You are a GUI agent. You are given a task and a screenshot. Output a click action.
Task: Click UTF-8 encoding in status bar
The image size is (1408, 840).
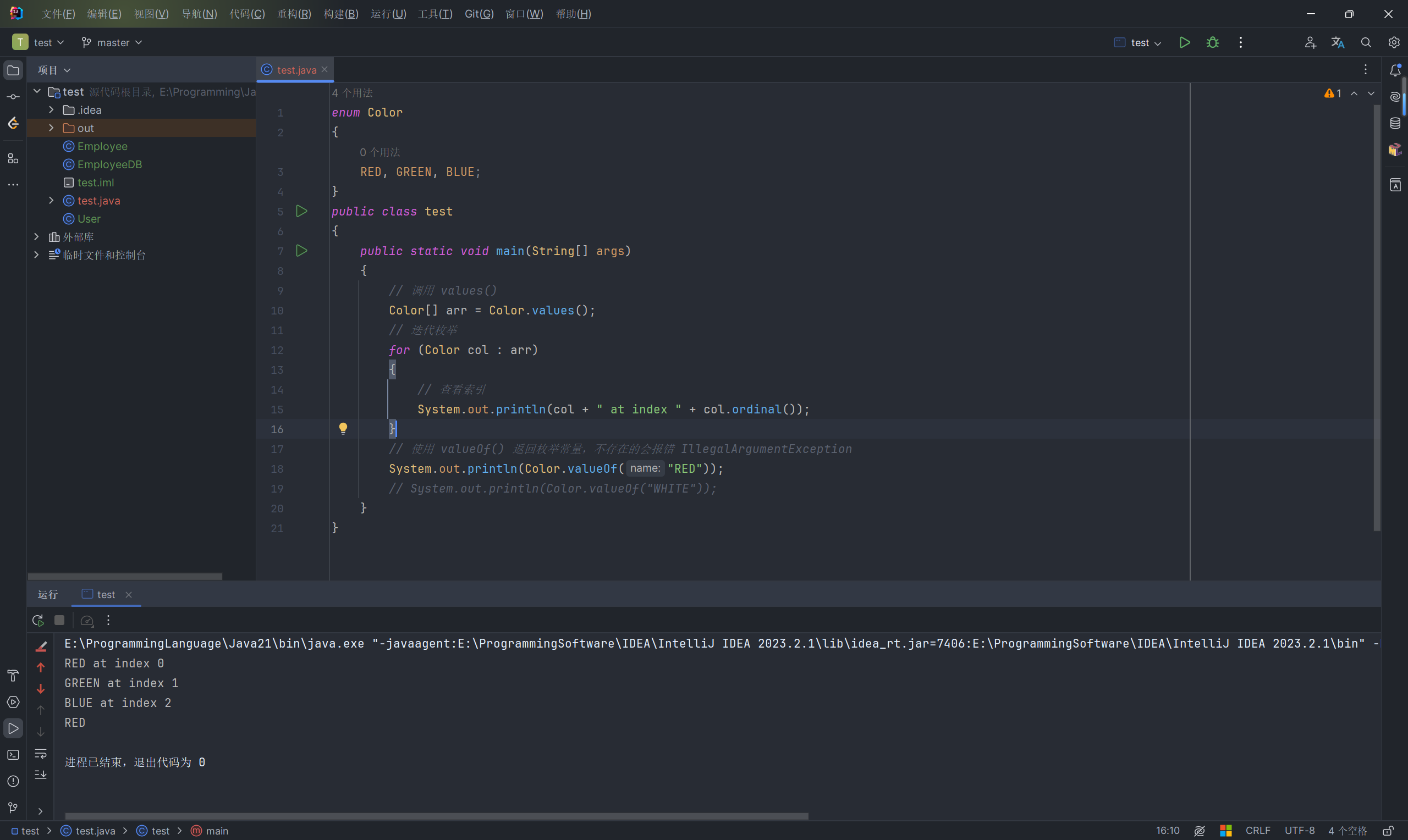click(x=1299, y=830)
